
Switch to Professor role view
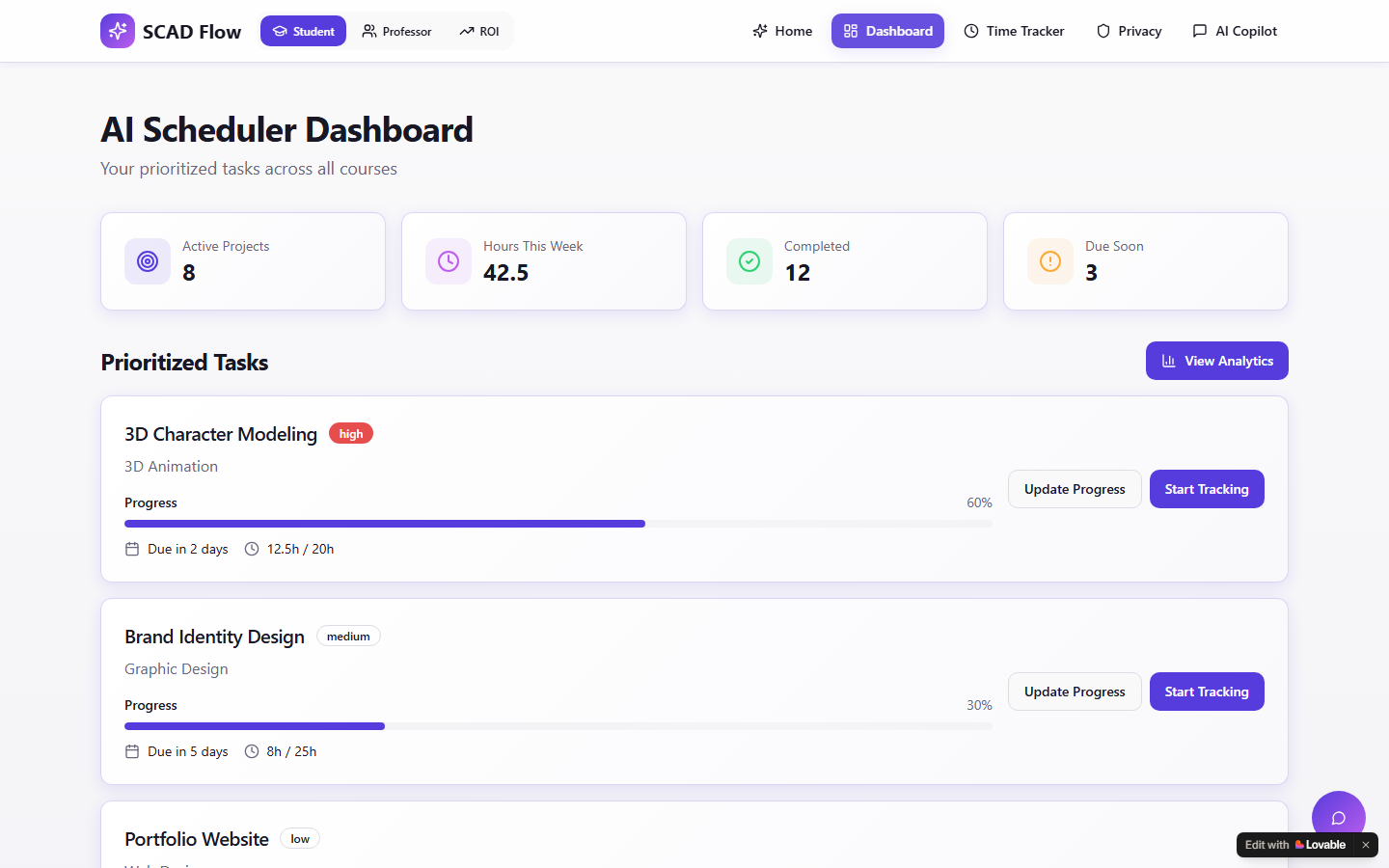[x=396, y=31]
